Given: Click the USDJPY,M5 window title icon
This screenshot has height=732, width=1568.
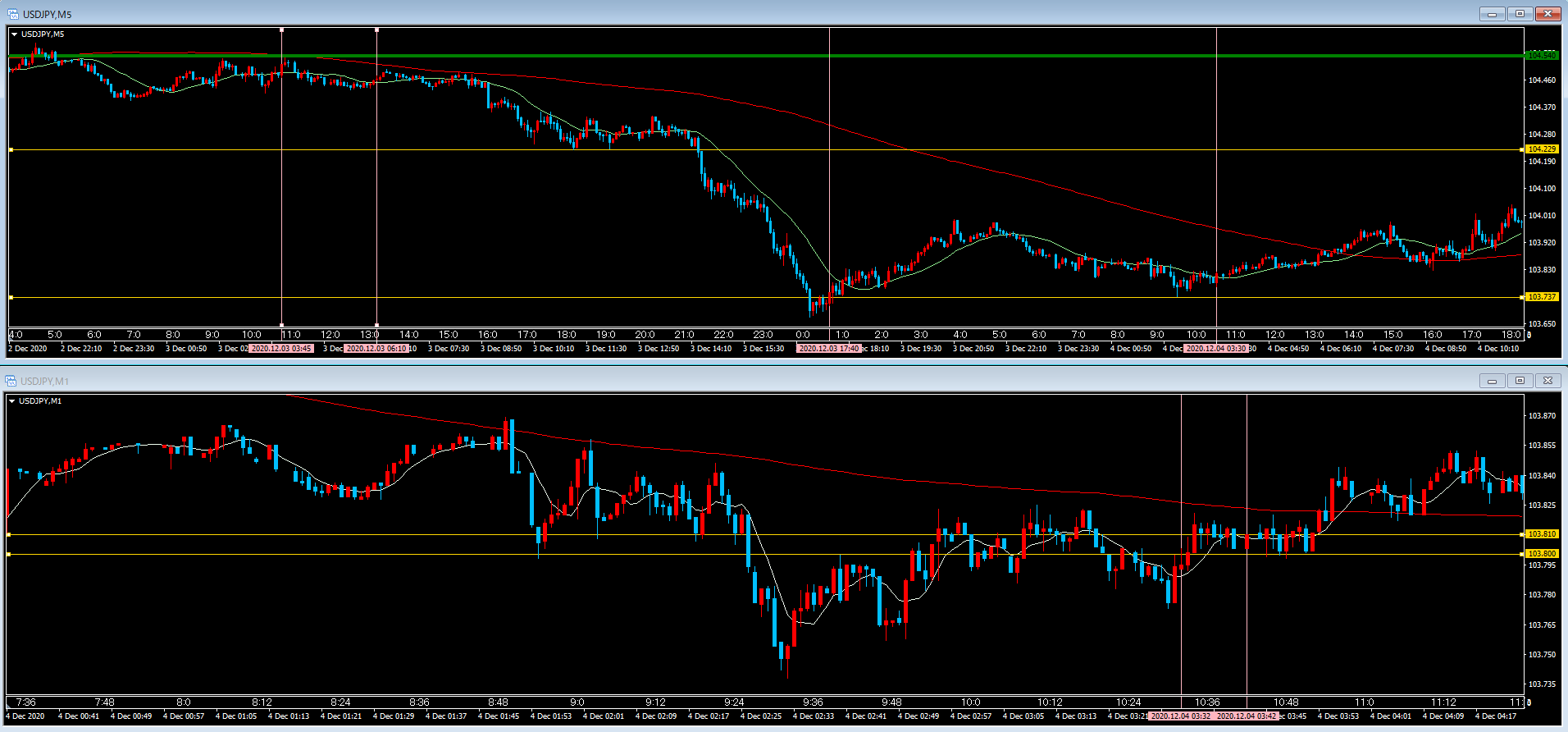Looking at the screenshot, I should 12,14.
